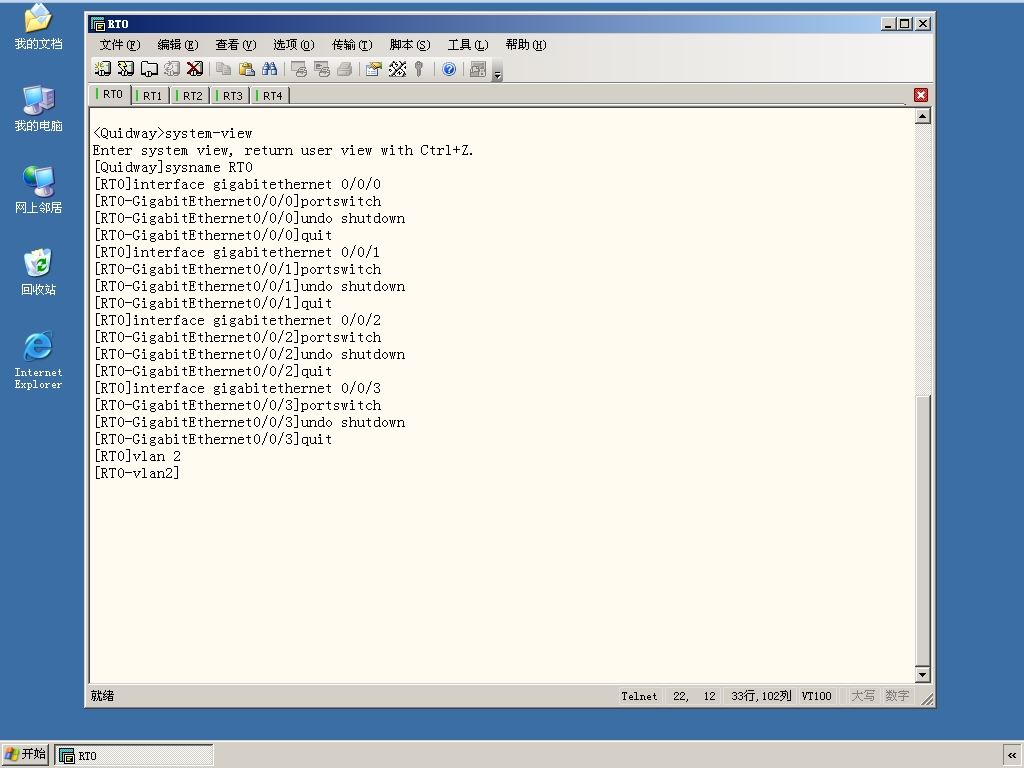Image resolution: width=1024 pixels, height=768 pixels.
Task: Click the window resize grip corner
Action: [x=927, y=699]
